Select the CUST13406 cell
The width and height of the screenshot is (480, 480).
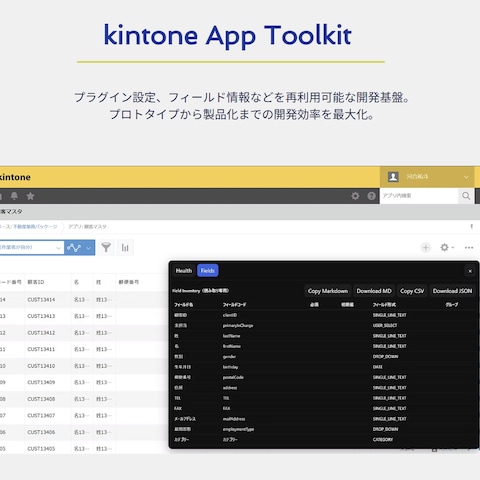tap(41, 432)
